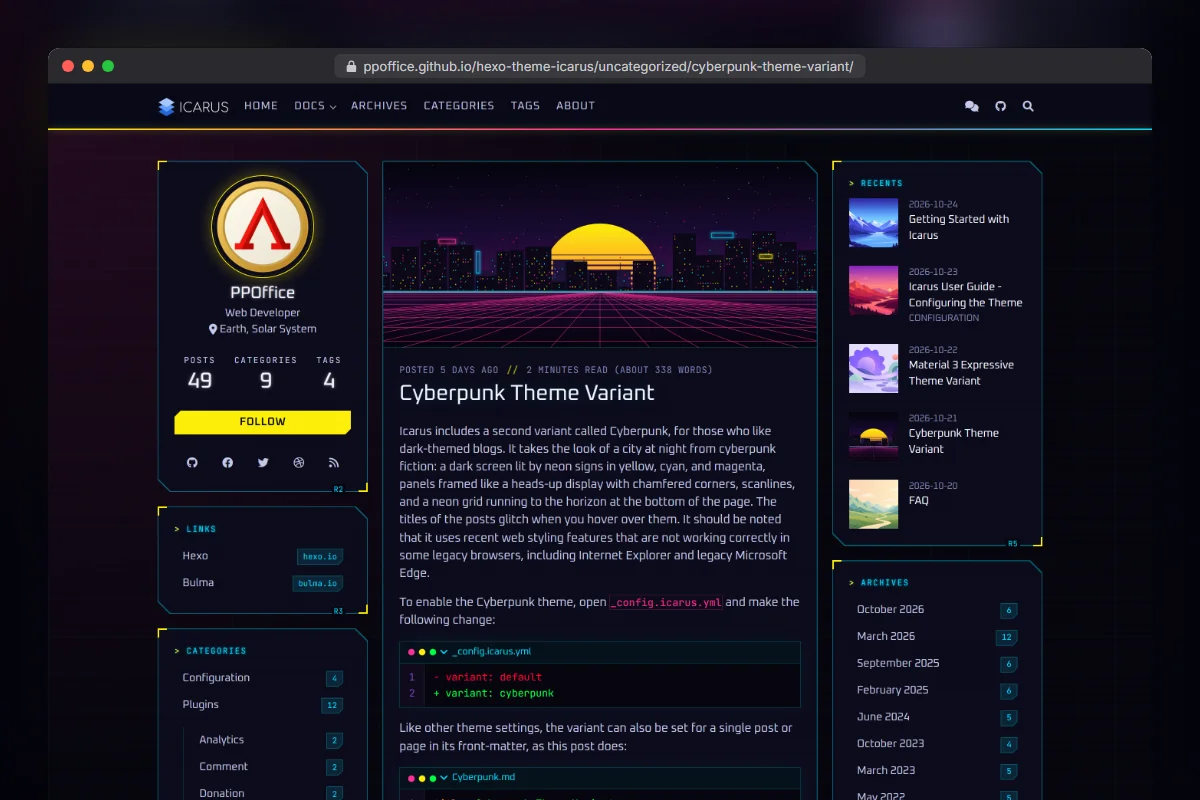Screen dimensions: 1200x800
Task: Open the Comment subcategory
Action: pyautogui.click(x=270, y=767)
